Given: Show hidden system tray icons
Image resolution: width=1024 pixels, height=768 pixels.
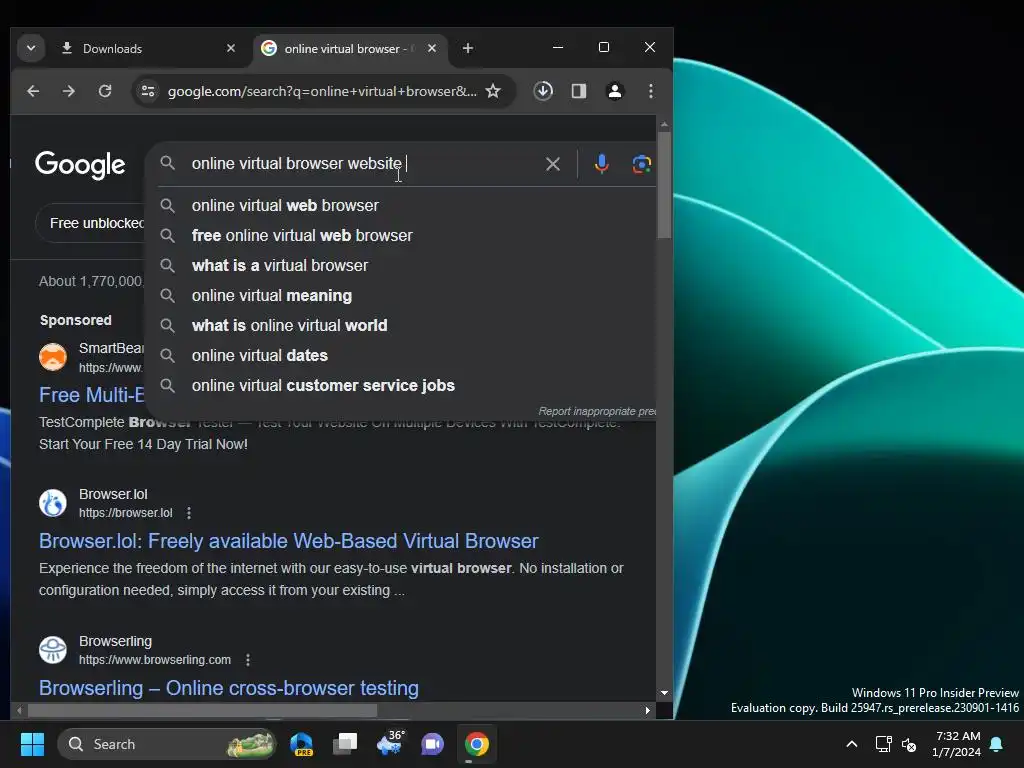Looking at the screenshot, I should pyautogui.click(x=852, y=744).
